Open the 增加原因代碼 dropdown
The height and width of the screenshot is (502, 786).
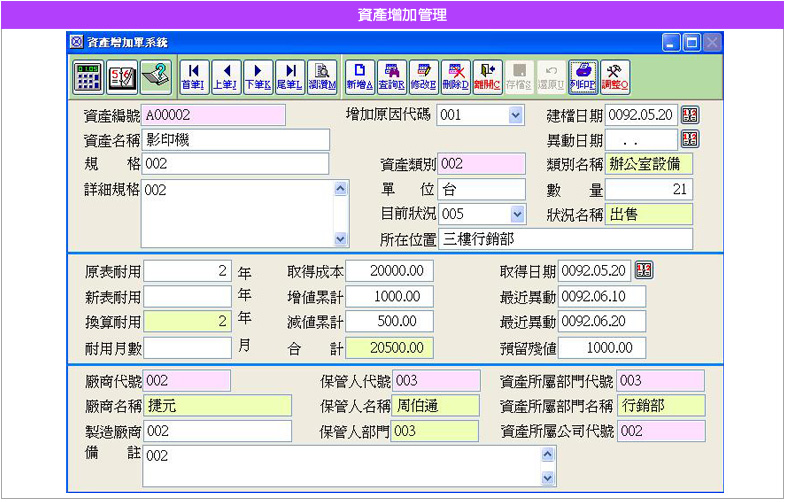(x=516, y=115)
